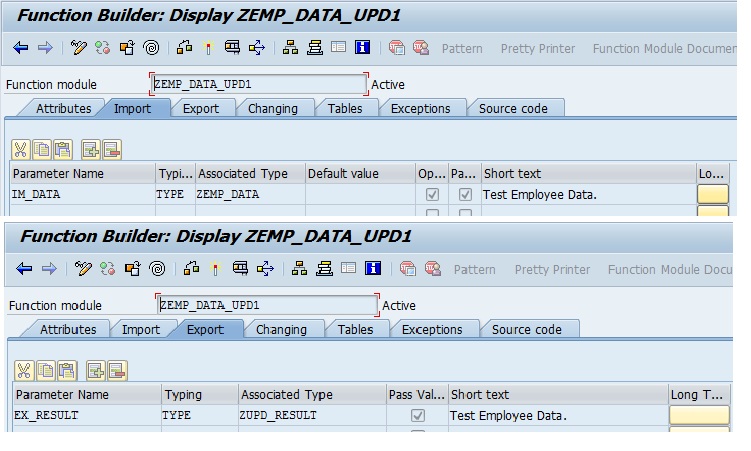751x451 pixels.
Task: Click blue Information icon in the IM_DATA window toolbar
Action: [362, 48]
